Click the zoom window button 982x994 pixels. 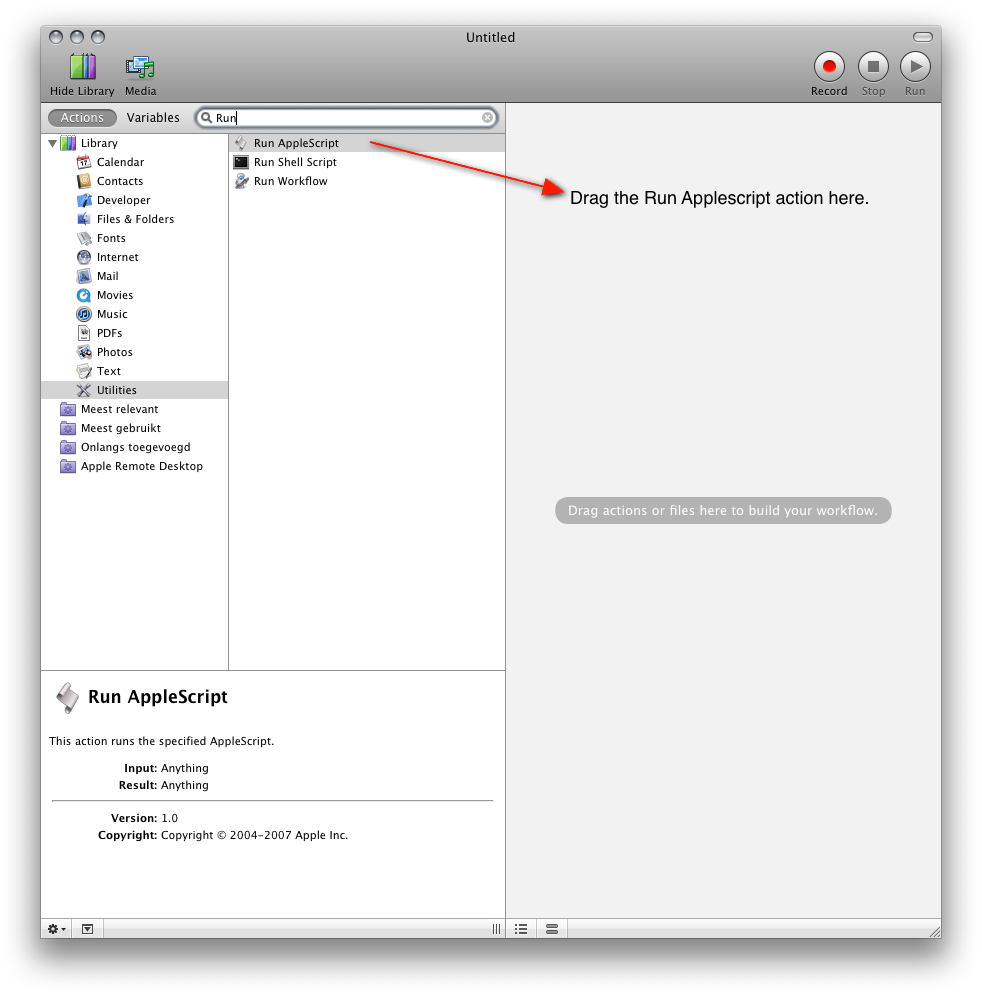[x=98, y=37]
